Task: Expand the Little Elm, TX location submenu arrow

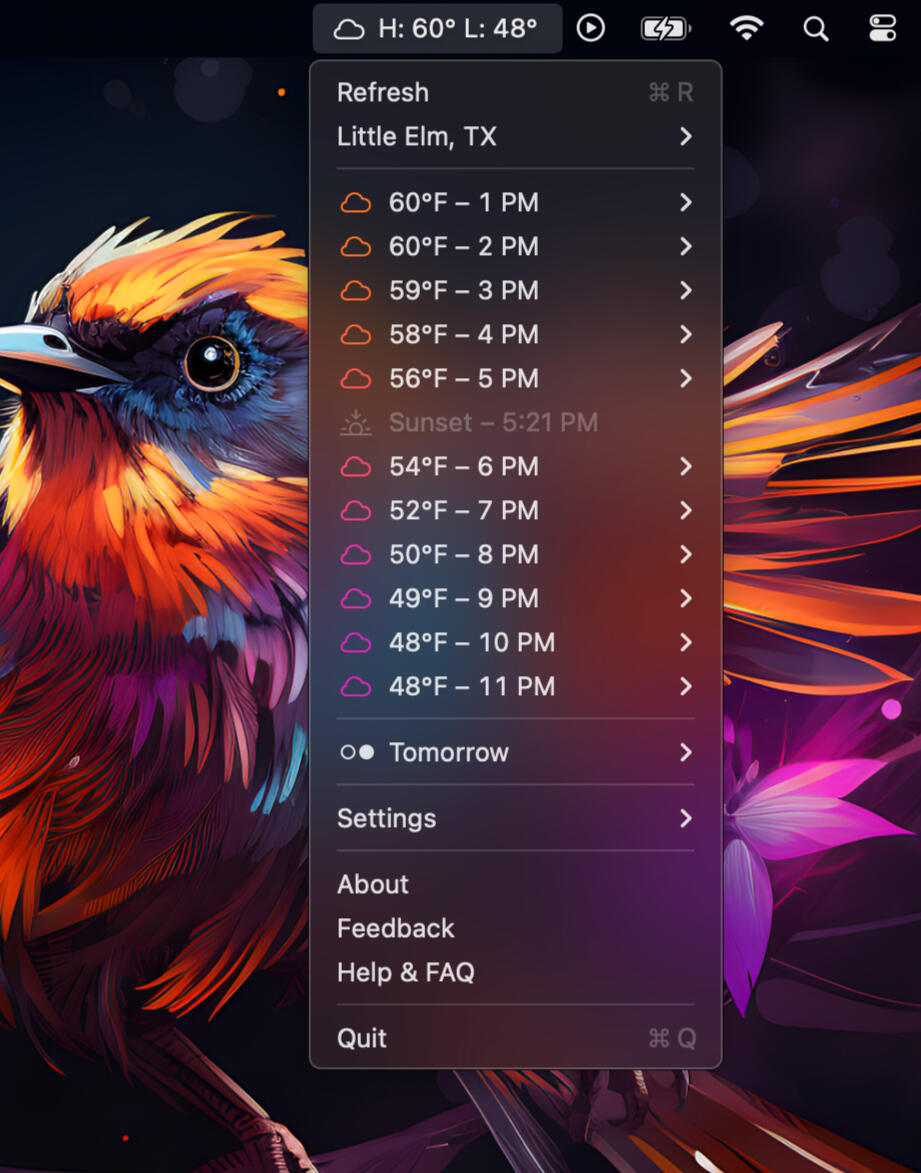Action: pyautogui.click(x=686, y=137)
